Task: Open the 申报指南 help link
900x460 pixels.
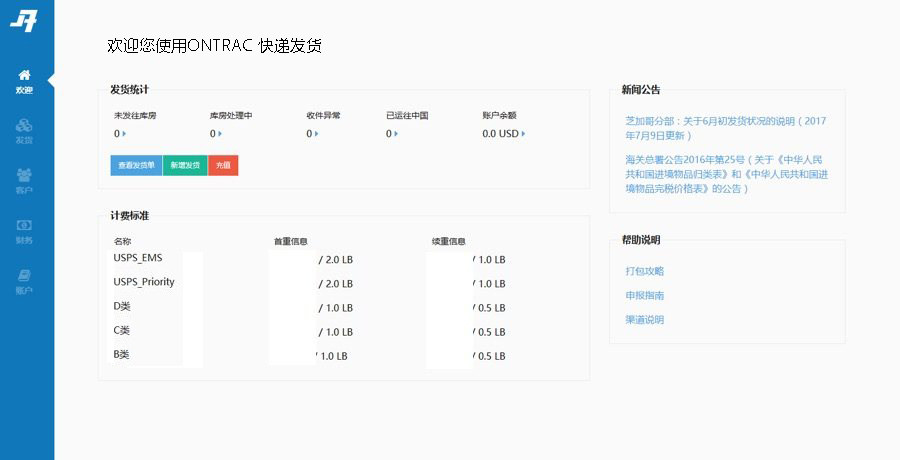Action: click(x=644, y=296)
